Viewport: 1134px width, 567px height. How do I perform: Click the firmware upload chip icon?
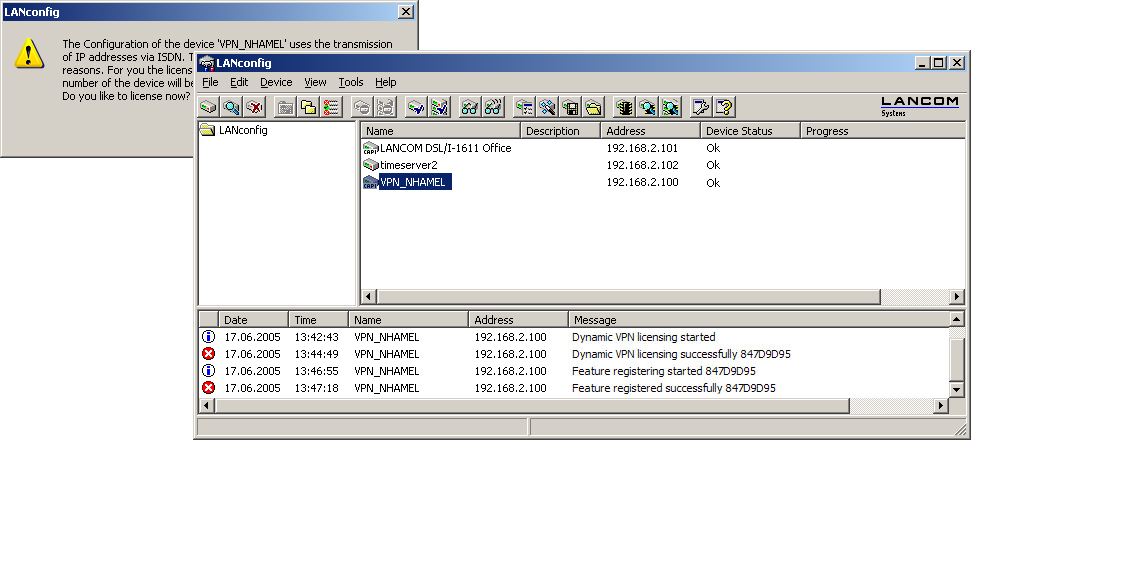click(x=624, y=107)
